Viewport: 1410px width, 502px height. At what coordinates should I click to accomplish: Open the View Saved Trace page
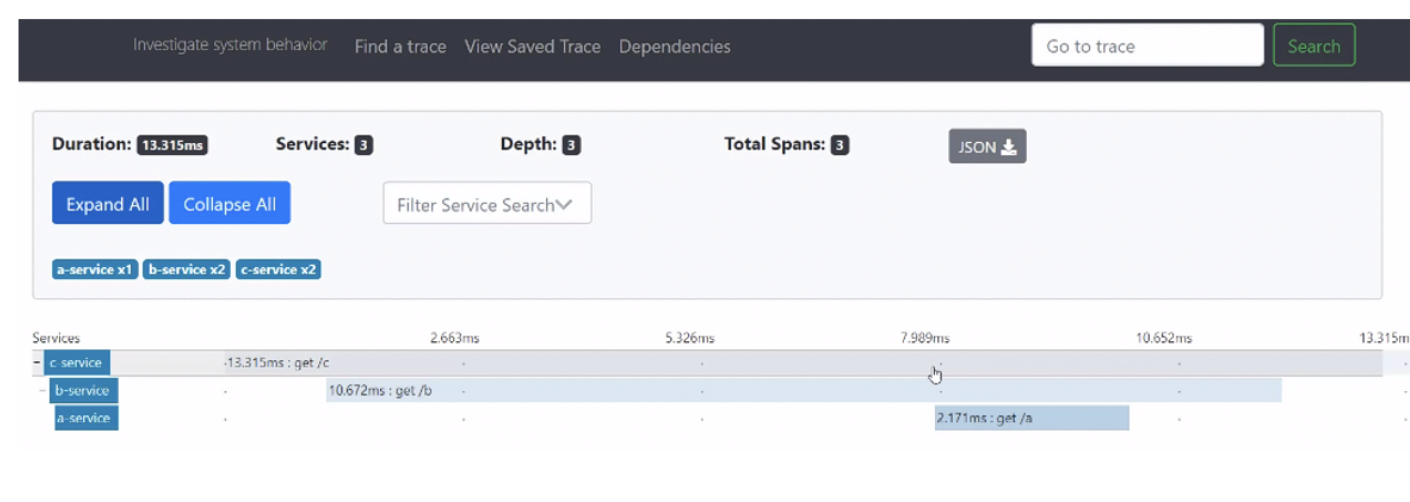pos(532,47)
